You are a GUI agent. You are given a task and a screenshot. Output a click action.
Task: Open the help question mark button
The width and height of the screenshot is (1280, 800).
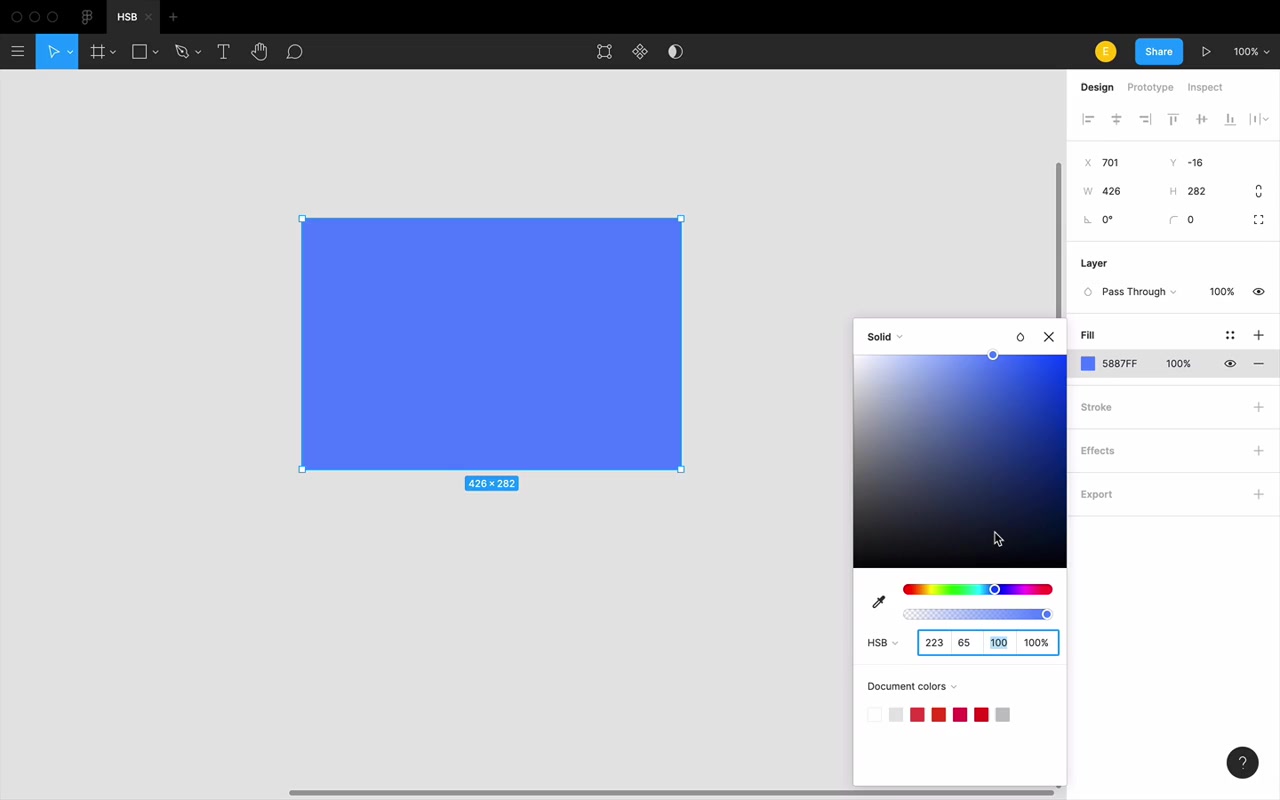pos(1242,762)
